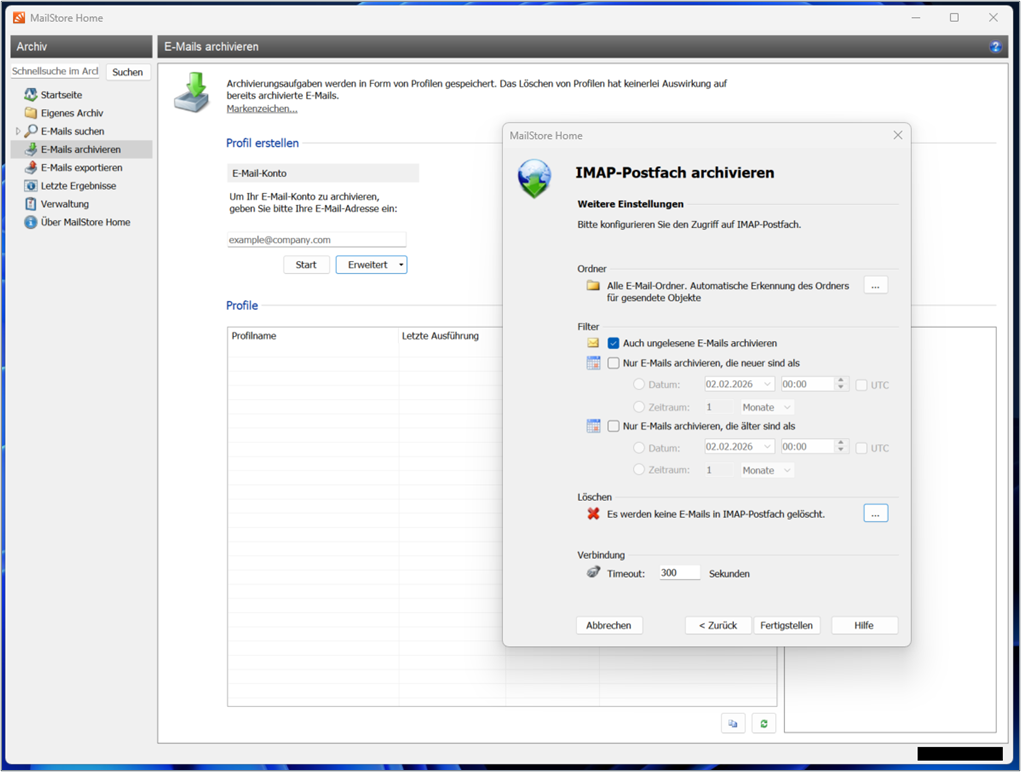
Task: Click the green refresh icon below profiles
Action: coord(764,724)
